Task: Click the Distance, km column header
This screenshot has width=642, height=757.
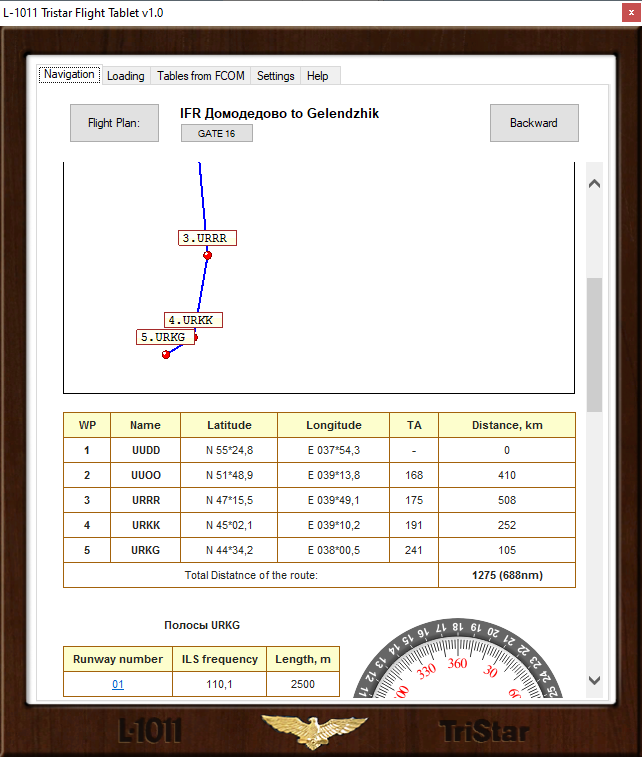Action: click(x=507, y=425)
